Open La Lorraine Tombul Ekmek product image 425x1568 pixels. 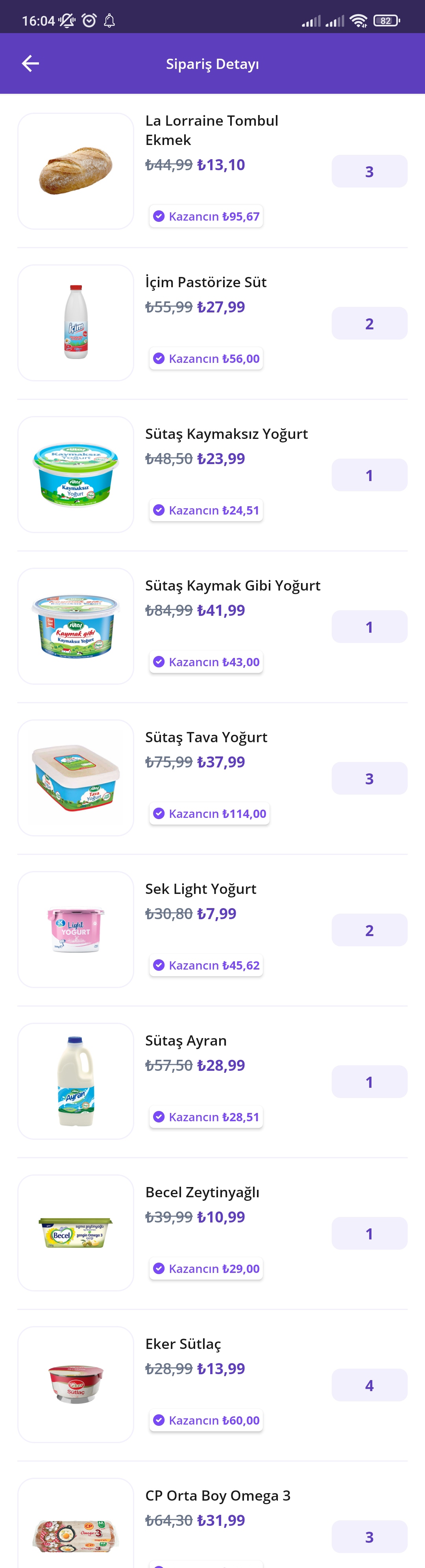[76, 171]
